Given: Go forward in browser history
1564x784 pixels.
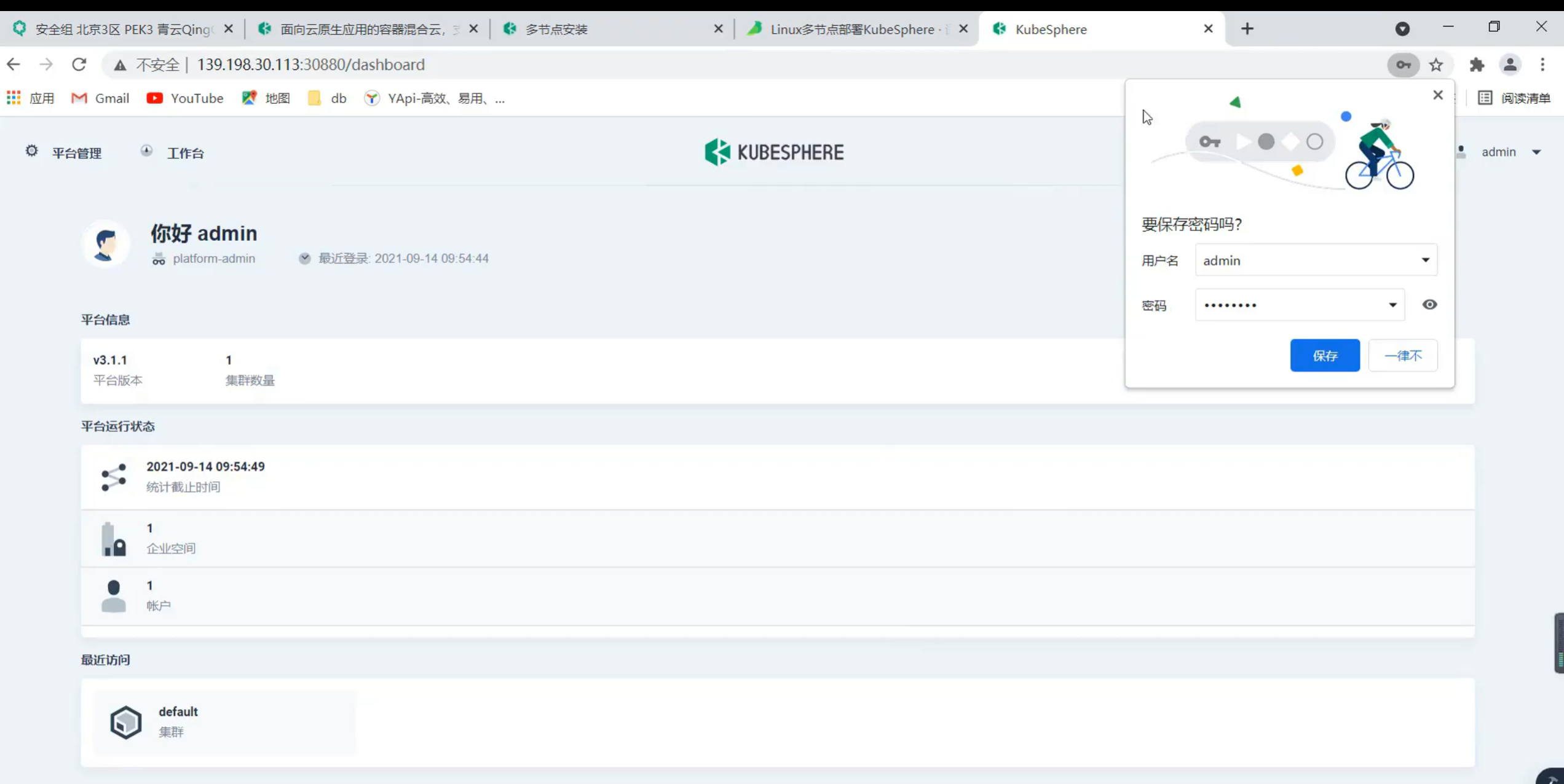Looking at the screenshot, I should click(x=46, y=65).
